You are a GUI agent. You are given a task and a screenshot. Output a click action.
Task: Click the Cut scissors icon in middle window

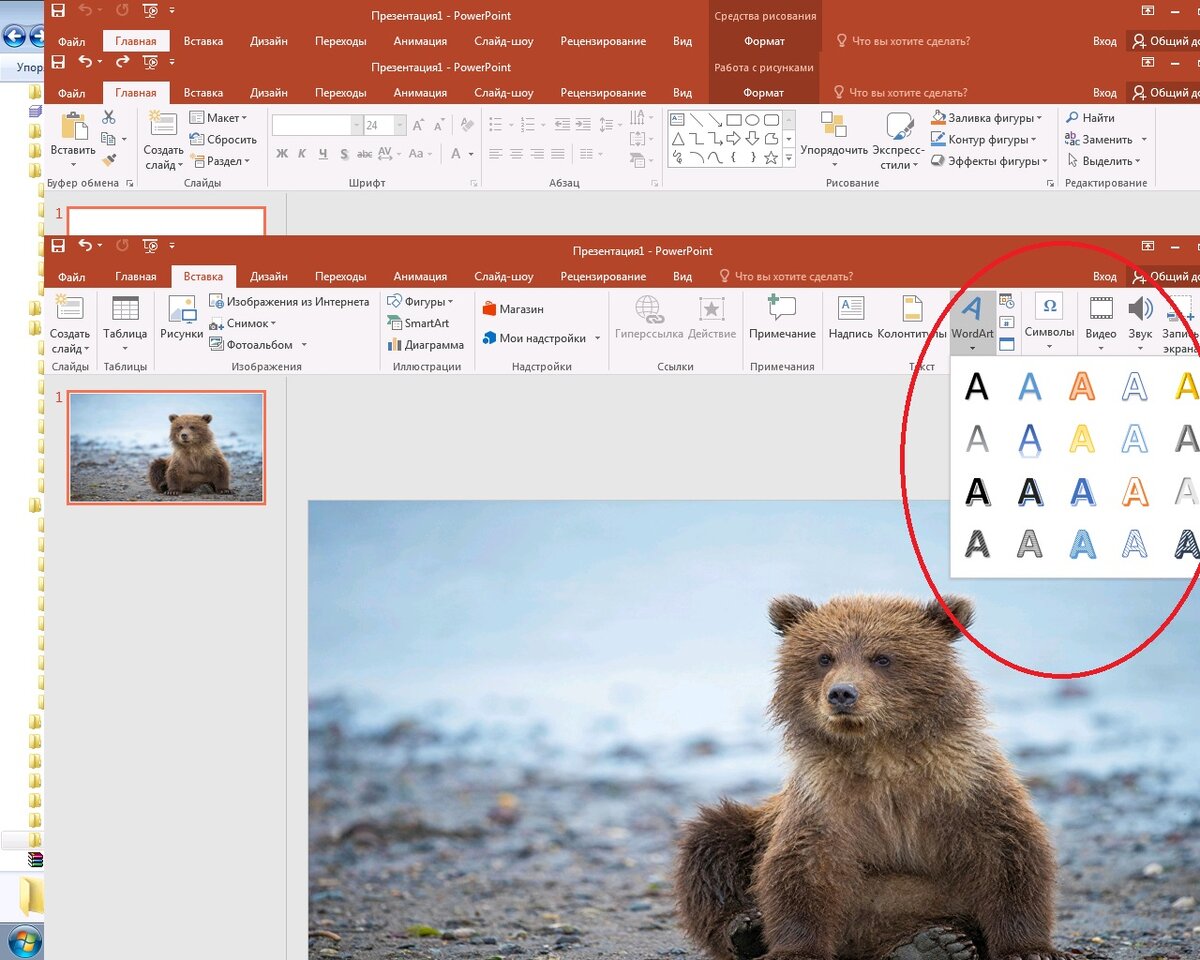coord(109,118)
